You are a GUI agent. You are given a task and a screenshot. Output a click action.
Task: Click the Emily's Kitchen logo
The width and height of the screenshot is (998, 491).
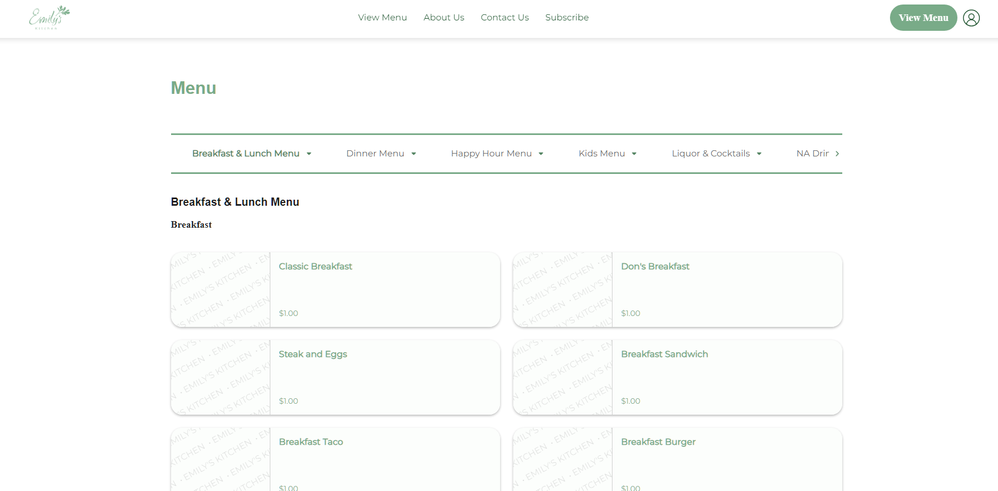pyautogui.click(x=49, y=17)
